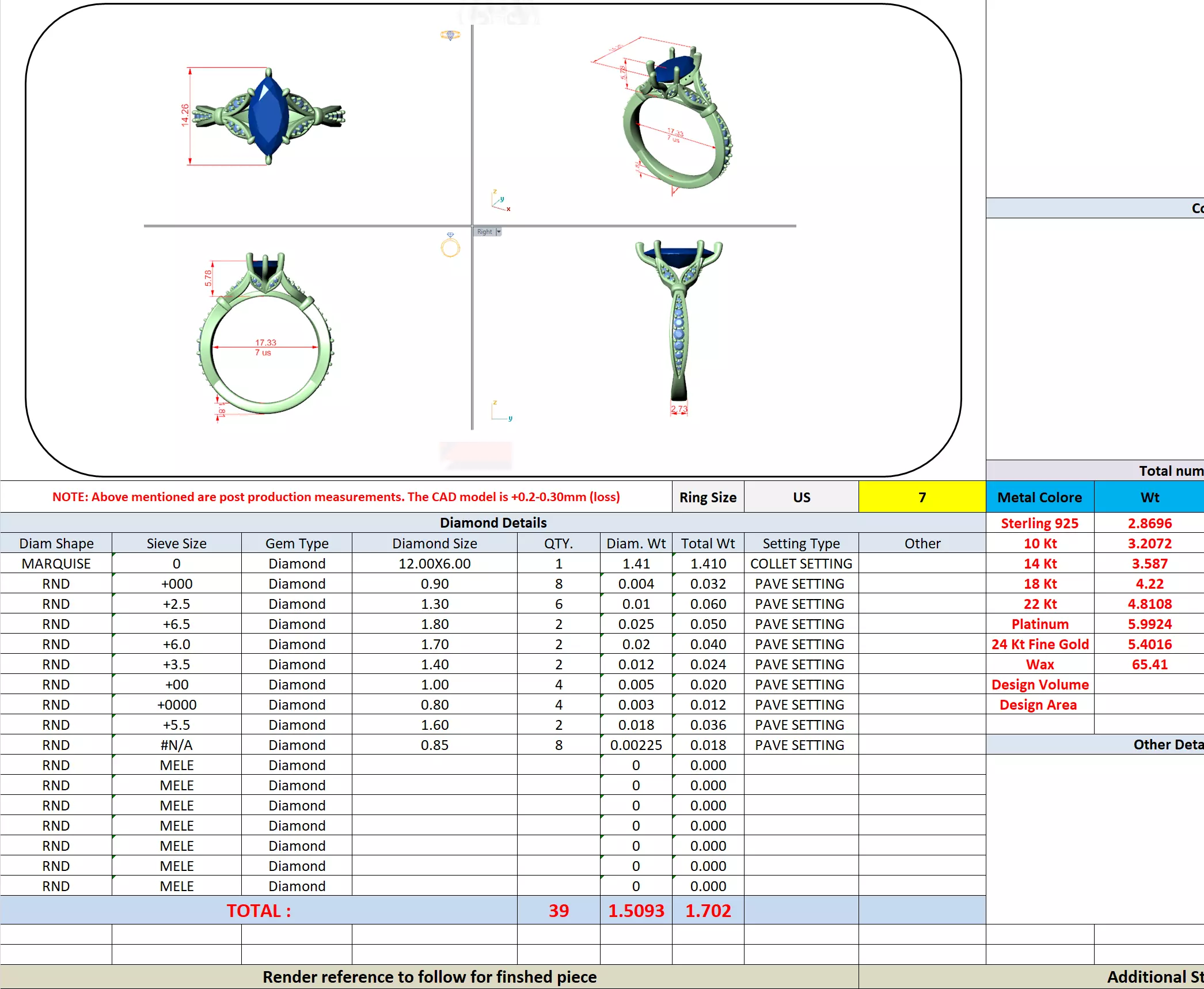The width and height of the screenshot is (1204, 989).
Task: Click the US ring size cell
Action: (x=801, y=497)
